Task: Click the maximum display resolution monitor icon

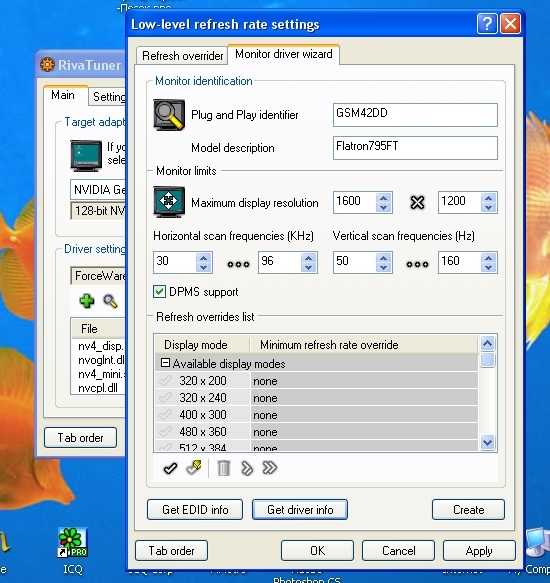Action: point(169,202)
